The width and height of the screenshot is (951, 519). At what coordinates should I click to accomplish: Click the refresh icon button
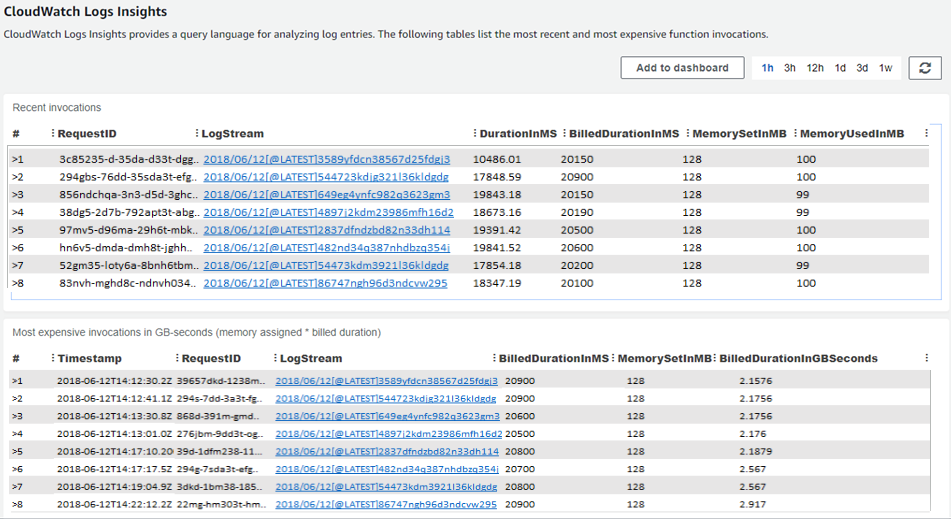(925, 68)
